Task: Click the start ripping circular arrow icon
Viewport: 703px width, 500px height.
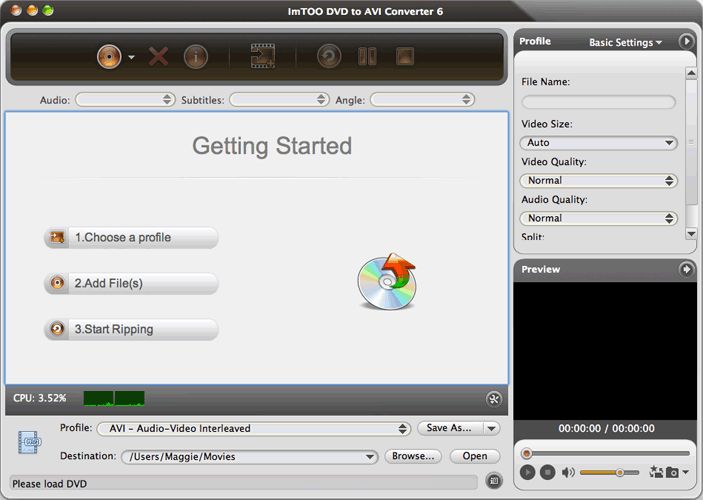Action: [x=329, y=57]
